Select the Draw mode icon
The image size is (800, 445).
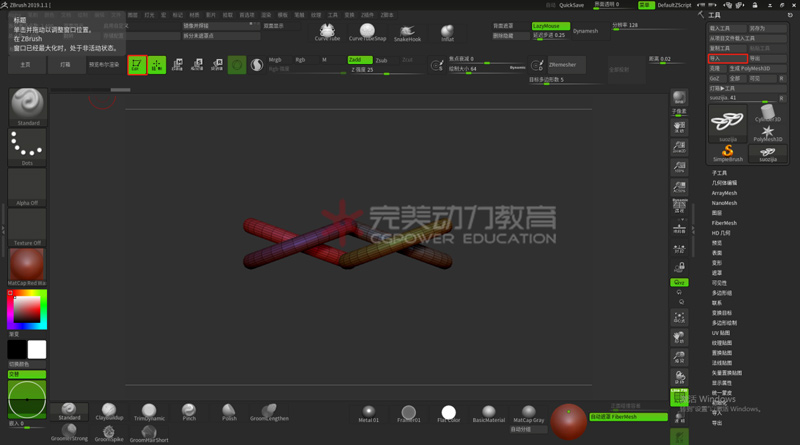tap(157, 65)
